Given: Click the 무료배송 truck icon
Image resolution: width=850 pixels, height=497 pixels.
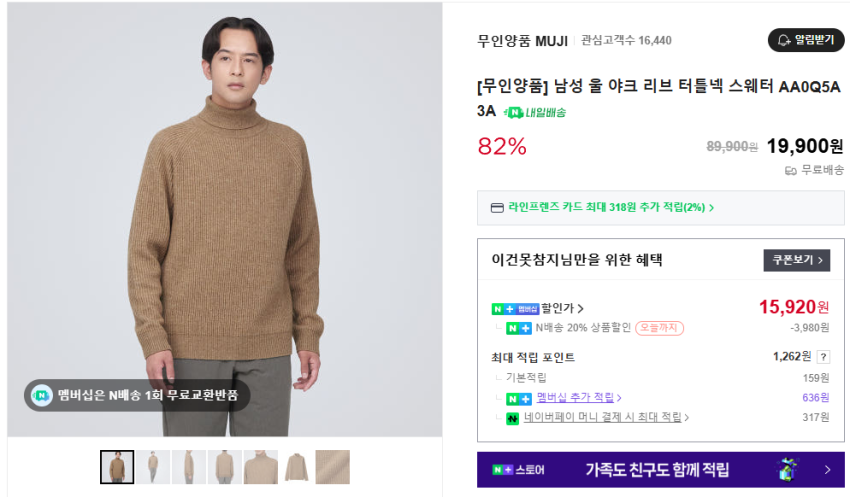Looking at the screenshot, I should pyautogui.click(x=791, y=170).
